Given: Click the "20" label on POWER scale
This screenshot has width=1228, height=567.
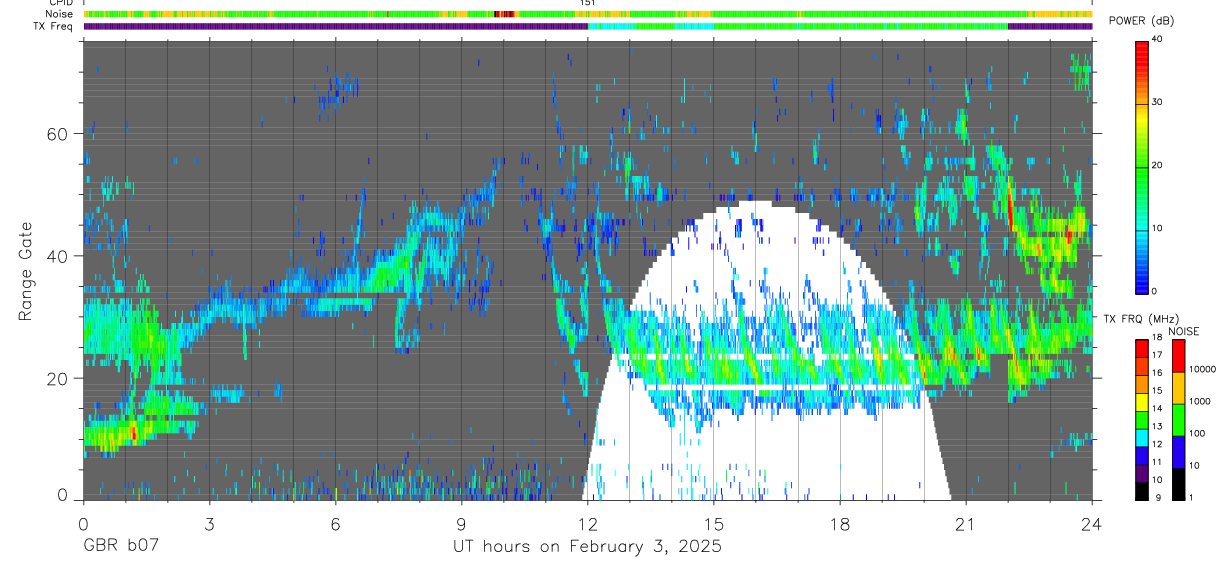Looking at the screenshot, I should (1159, 165).
